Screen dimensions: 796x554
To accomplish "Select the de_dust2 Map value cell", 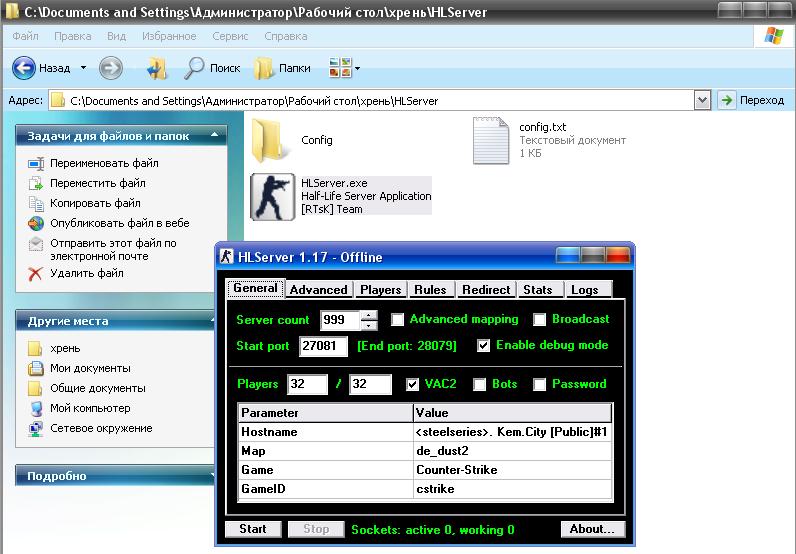I will click(512, 451).
